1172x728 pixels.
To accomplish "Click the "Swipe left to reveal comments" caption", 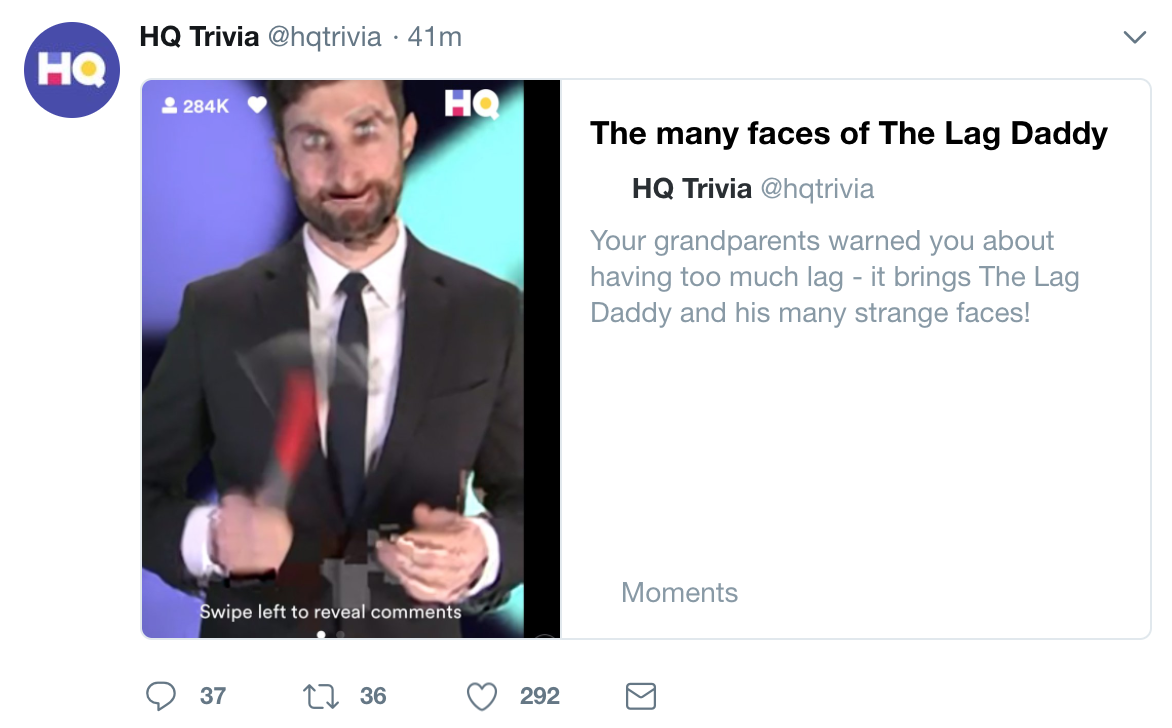I will (330, 611).
